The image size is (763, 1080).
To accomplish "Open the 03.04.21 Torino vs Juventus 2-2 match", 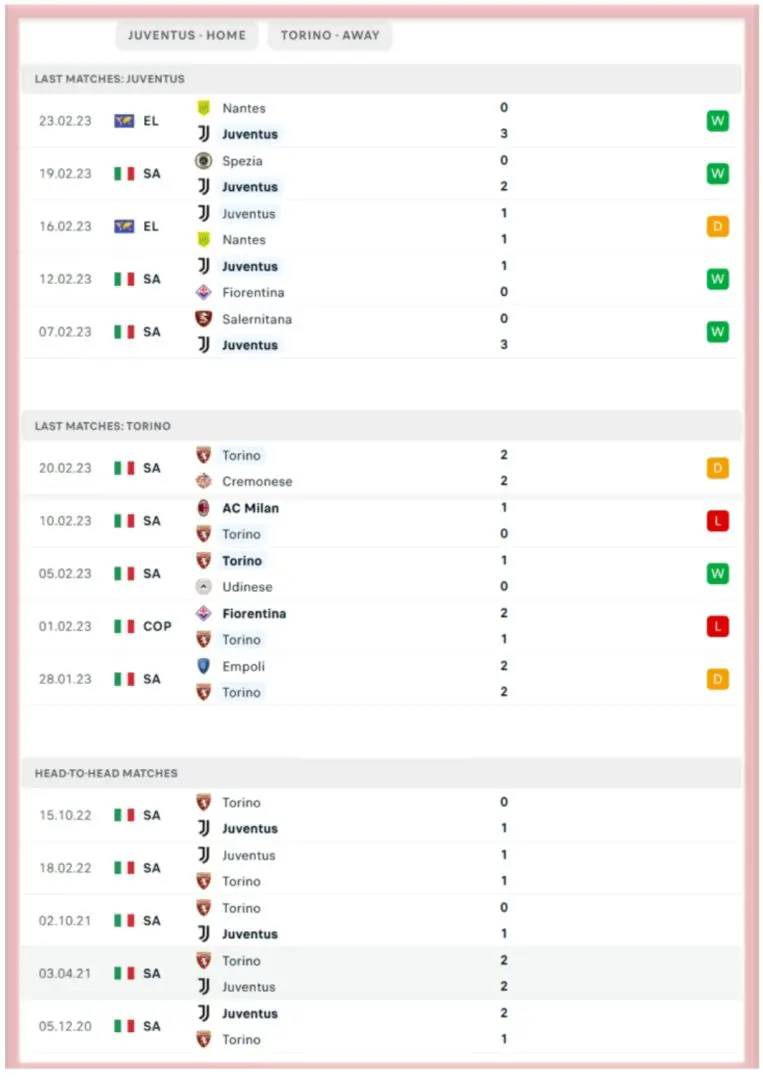I will point(380,974).
